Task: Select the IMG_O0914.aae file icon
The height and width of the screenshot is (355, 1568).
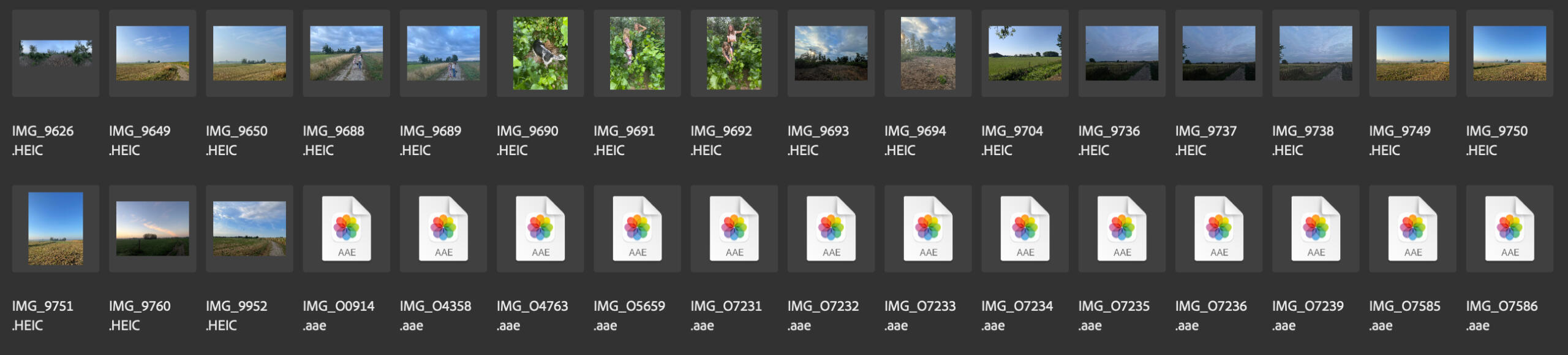Action: click(347, 229)
